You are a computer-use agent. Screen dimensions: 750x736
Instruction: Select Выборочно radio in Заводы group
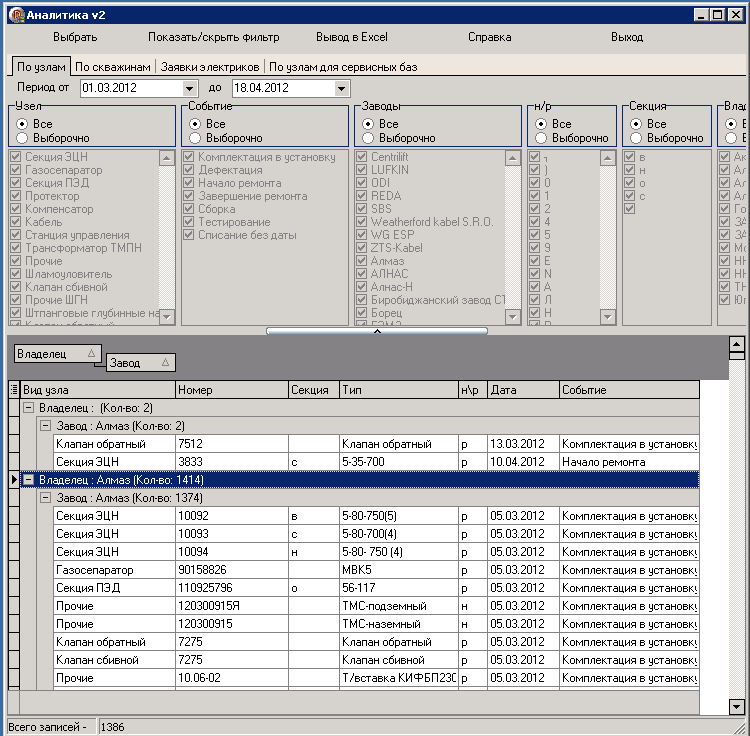coord(368,138)
